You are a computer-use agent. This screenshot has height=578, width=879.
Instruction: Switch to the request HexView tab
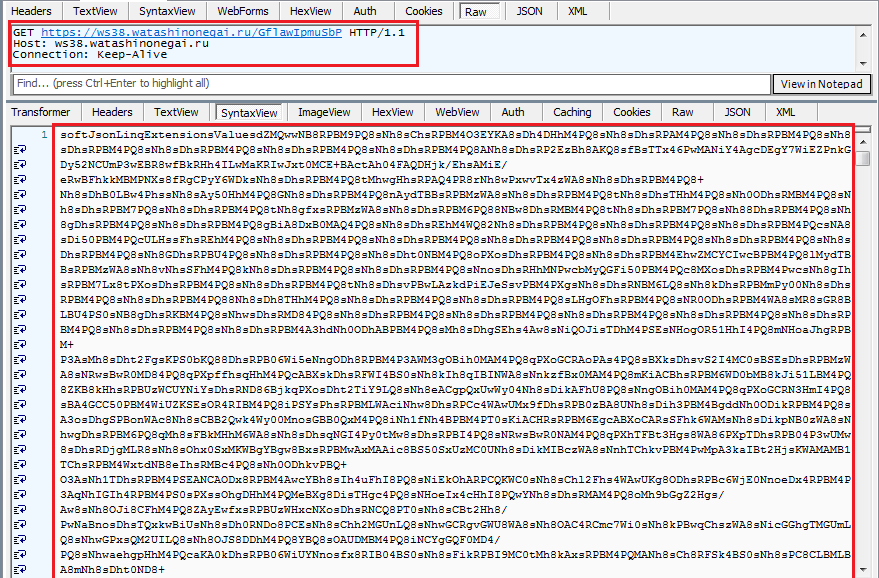[x=310, y=11]
